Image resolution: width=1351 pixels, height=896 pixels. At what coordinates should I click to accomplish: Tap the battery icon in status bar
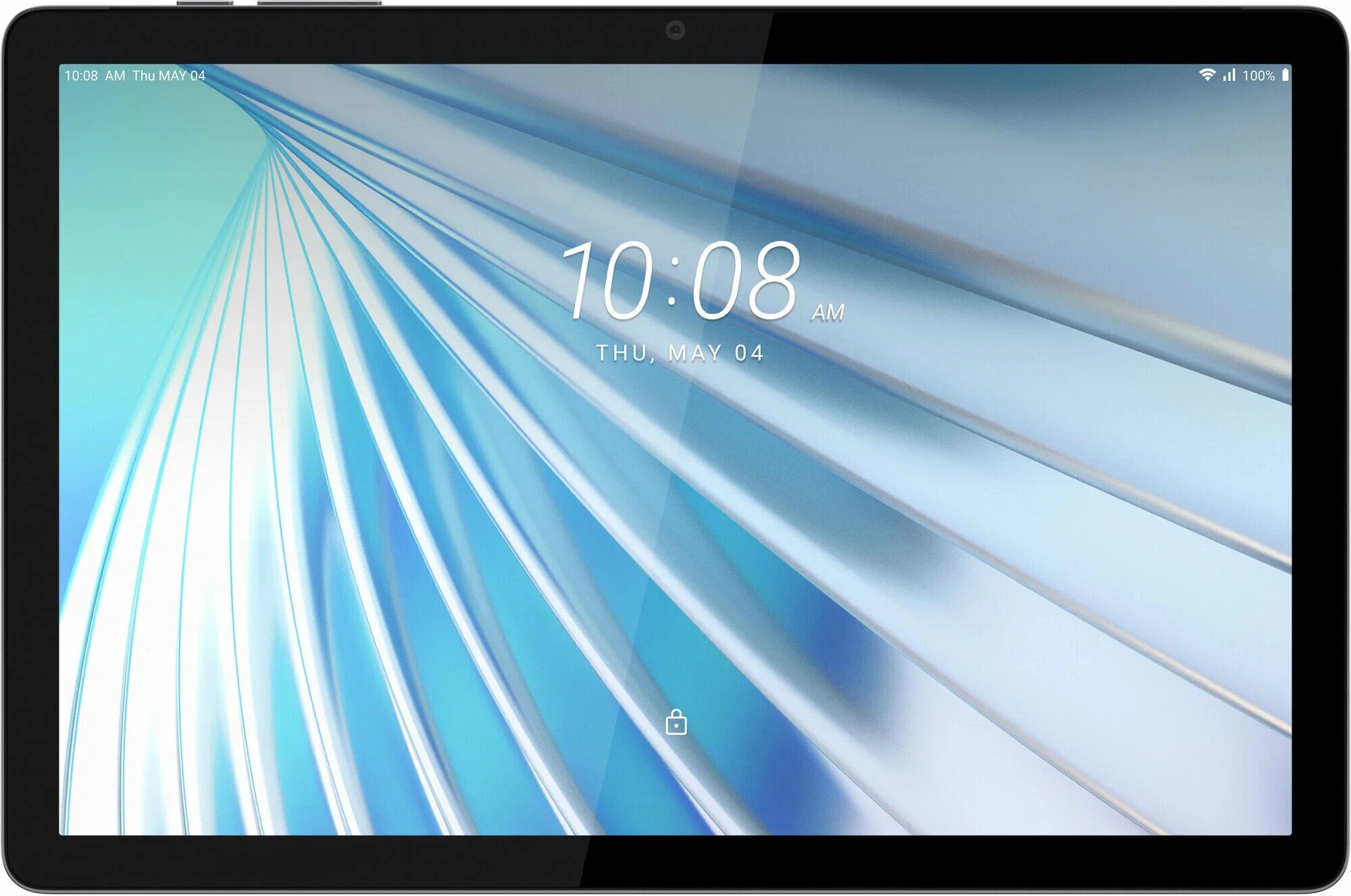(1285, 75)
